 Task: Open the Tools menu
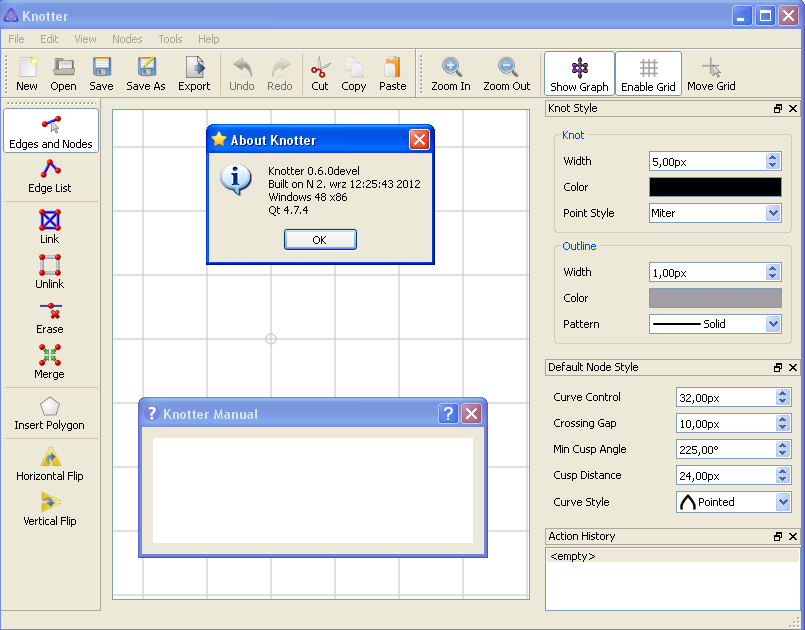(x=170, y=39)
